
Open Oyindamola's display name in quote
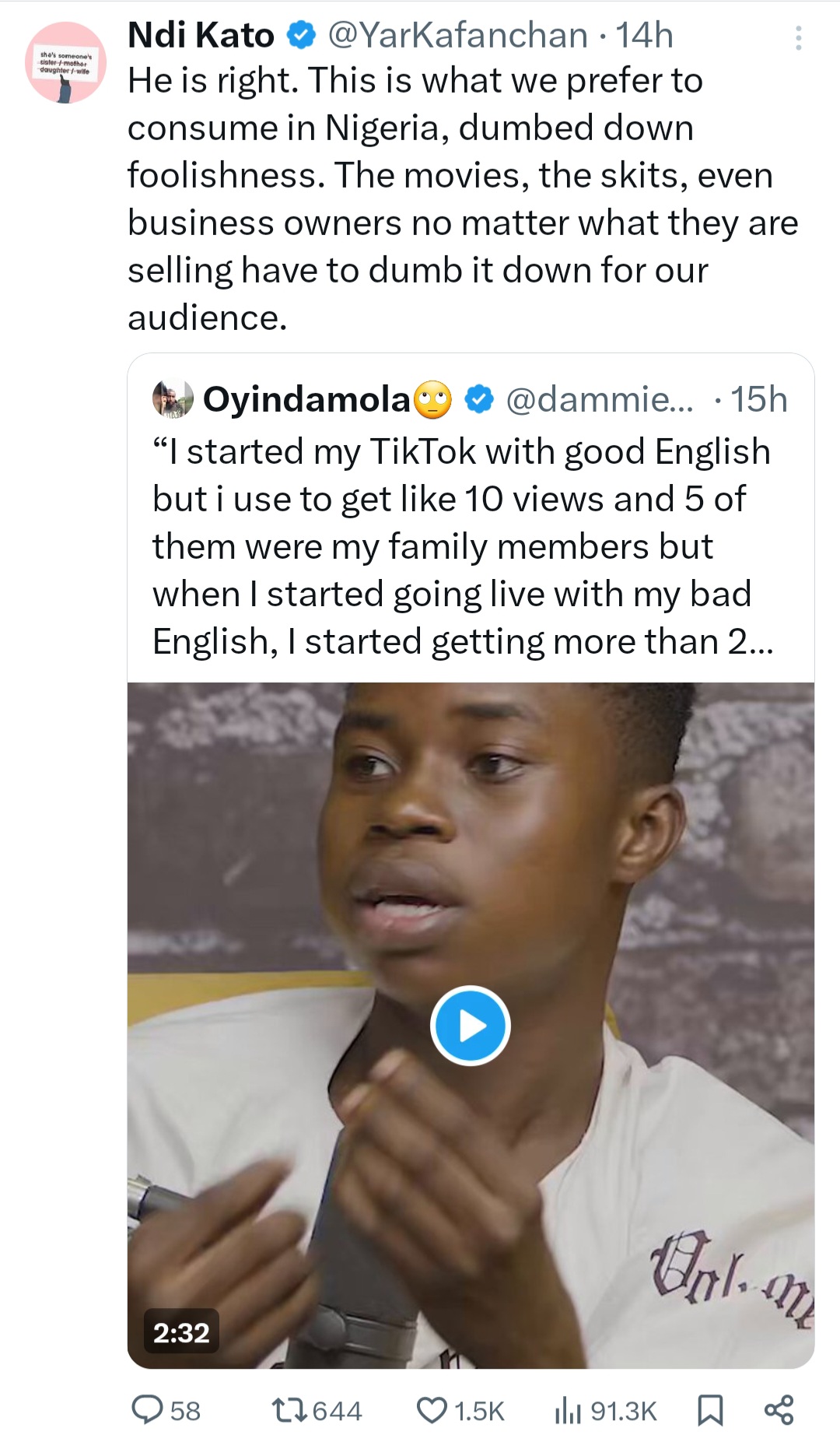[306, 399]
